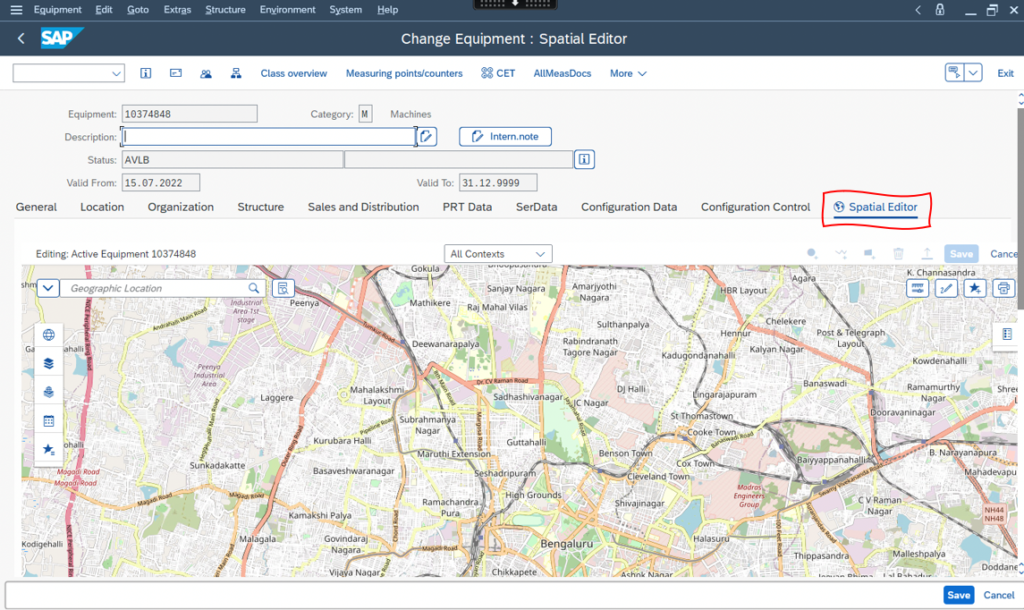Click the delete geometry trash icon
Screen dimensions: 1024x610
click(898, 253)
